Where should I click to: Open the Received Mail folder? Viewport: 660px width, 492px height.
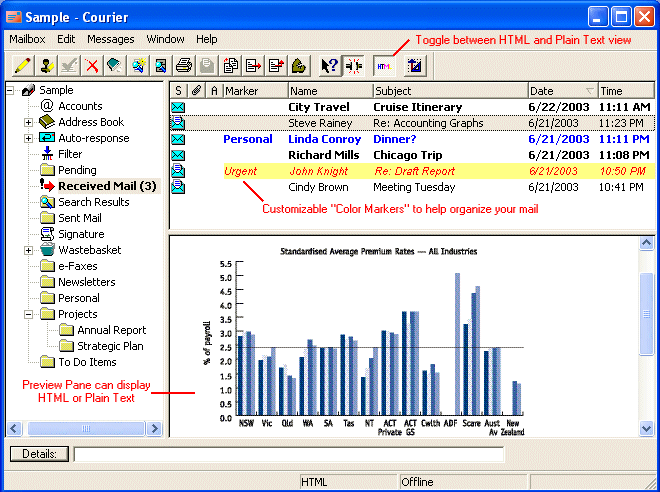[106, 186]
